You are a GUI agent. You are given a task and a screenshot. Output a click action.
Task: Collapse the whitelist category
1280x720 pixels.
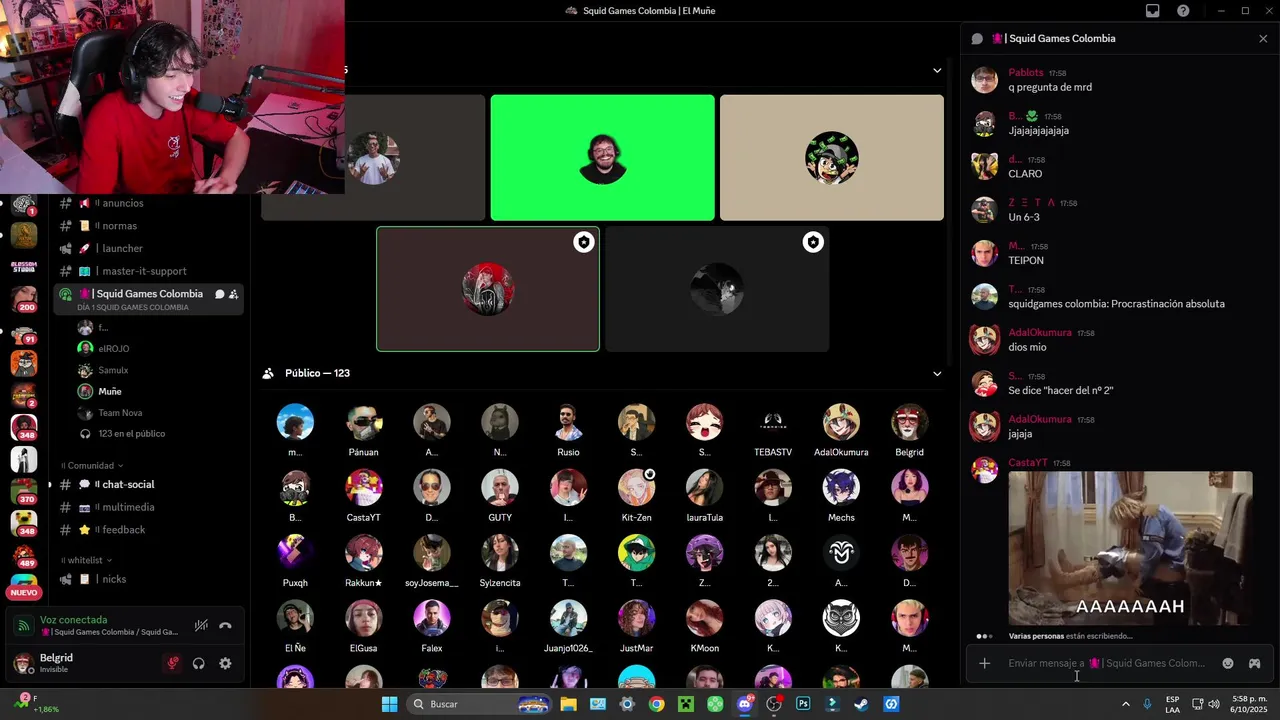coord(87,560)
